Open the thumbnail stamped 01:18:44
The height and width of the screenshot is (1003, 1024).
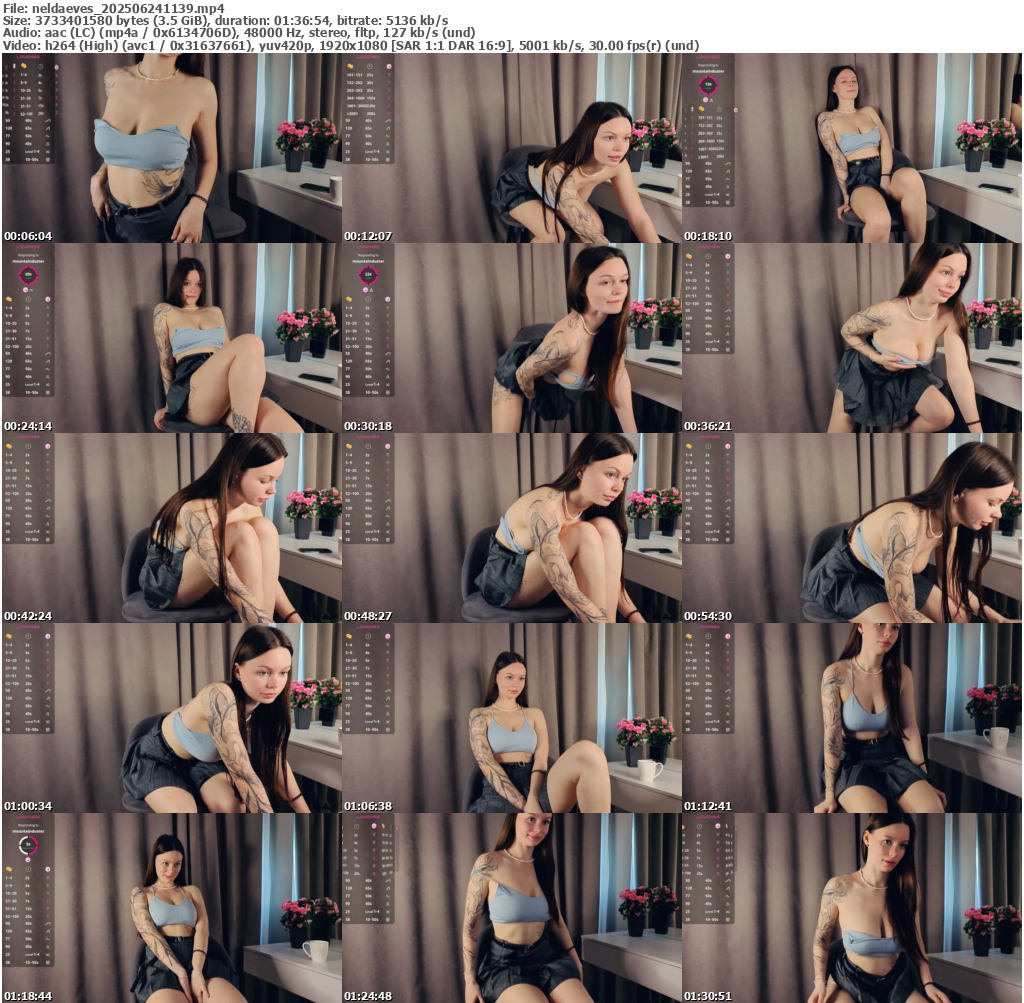pyautogui.click(x=171, y=908)
